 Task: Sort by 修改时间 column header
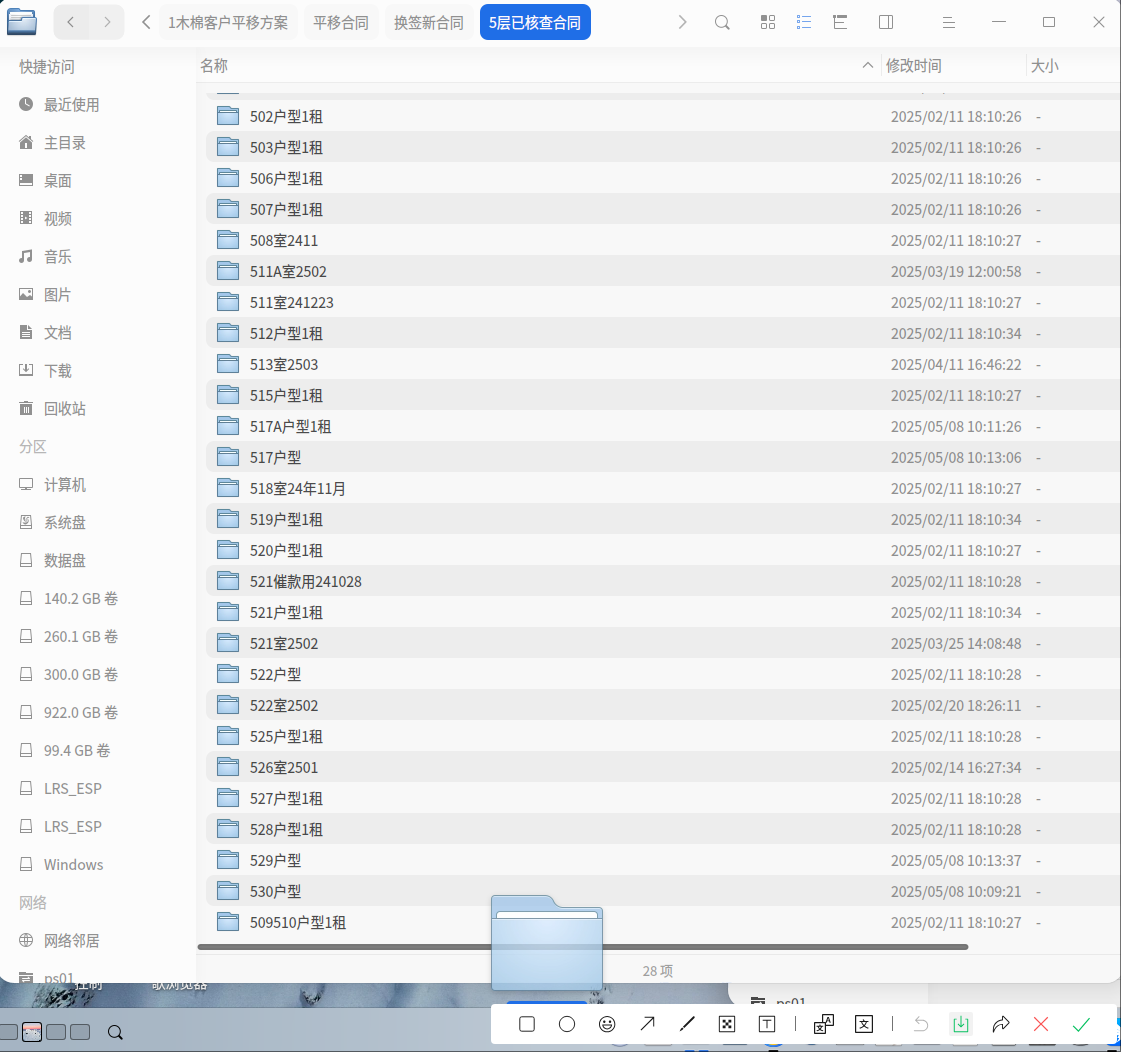[913, 66]
